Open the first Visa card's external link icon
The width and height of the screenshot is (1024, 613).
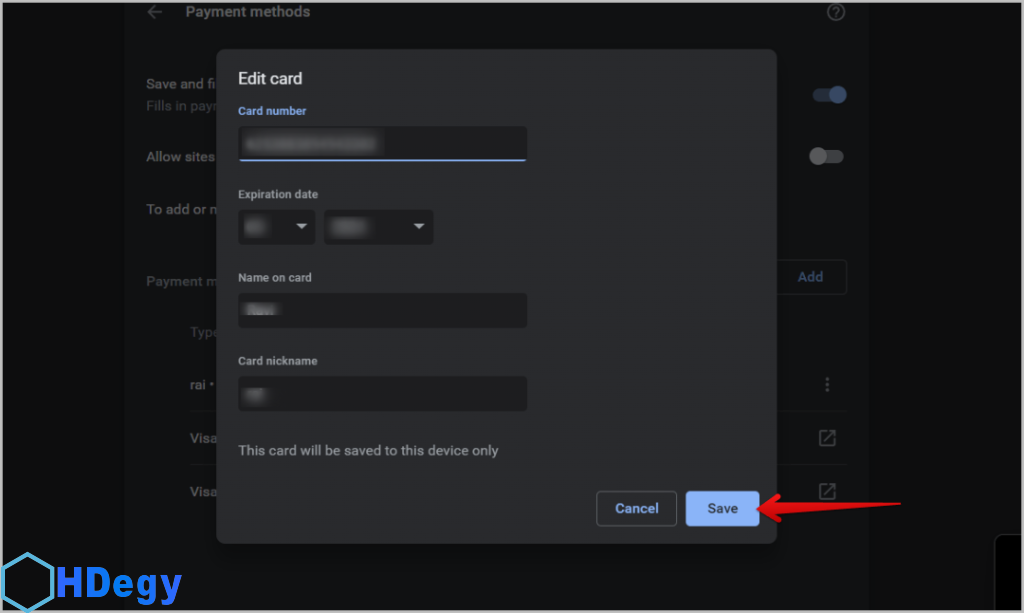pyautogui.click(x=827, y=438)
